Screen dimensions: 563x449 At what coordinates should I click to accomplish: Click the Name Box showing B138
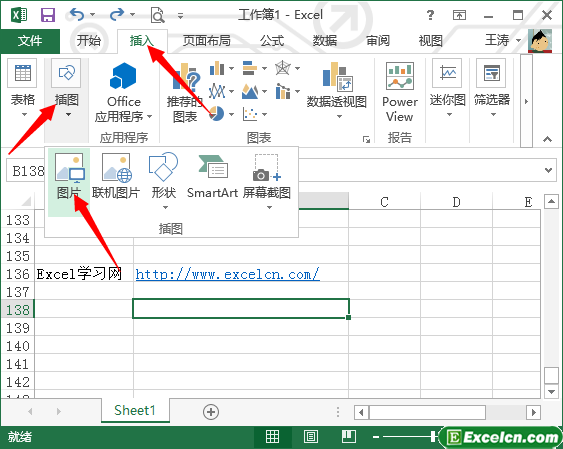[26, 171]
